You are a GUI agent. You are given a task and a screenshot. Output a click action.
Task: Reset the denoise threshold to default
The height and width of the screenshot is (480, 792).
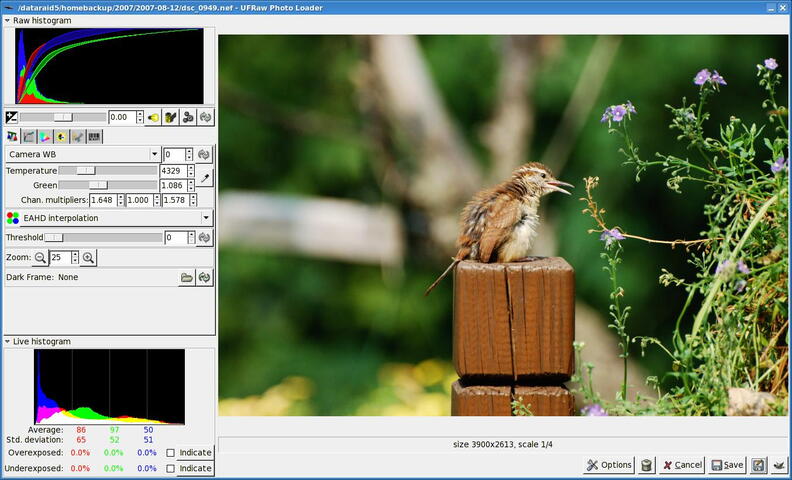[x=205, y=237]
